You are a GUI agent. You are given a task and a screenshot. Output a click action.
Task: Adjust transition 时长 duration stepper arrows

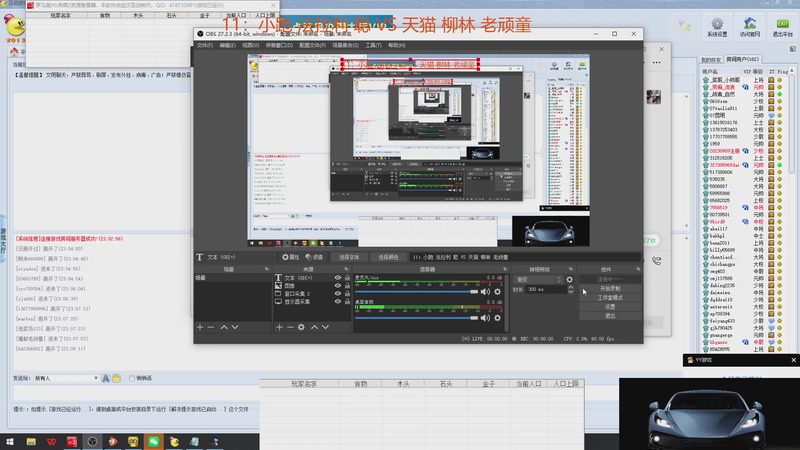(570, 289)
